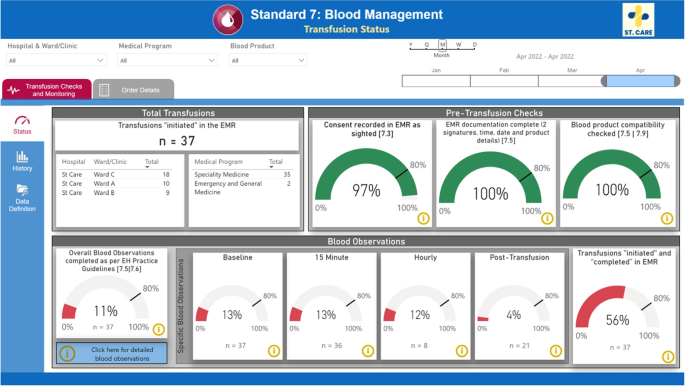
Task: Select the Apr segment on timeline slider
Action: pos(640,81)
